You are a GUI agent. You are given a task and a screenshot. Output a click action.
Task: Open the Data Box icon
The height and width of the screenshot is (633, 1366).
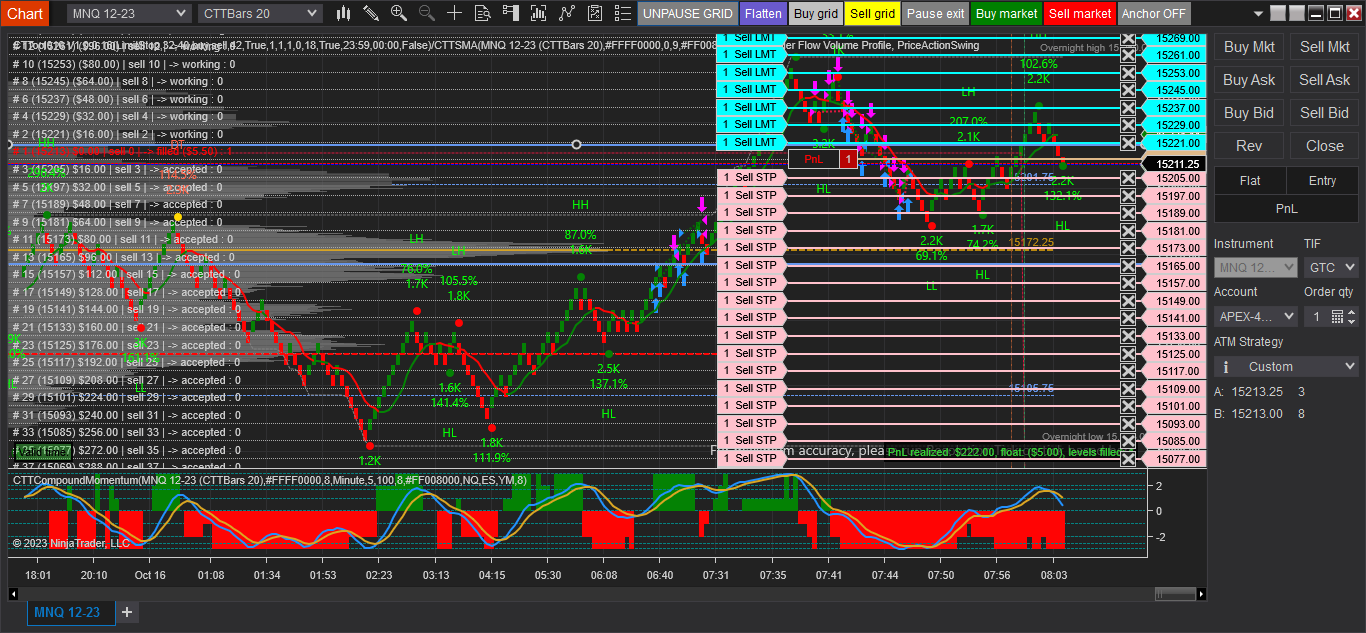coord(483,13)
